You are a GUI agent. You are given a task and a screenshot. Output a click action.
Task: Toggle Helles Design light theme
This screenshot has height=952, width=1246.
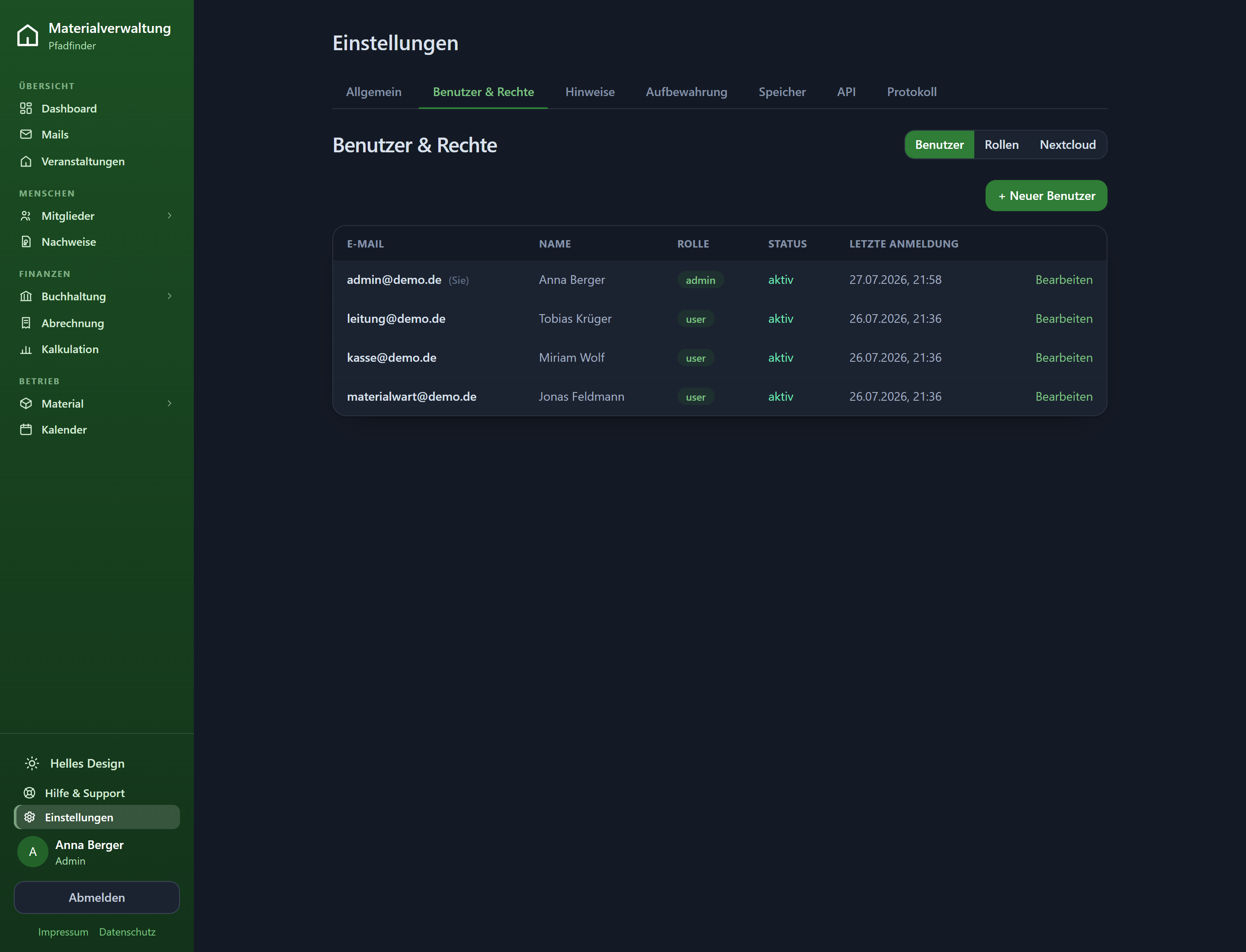(75, 763)
